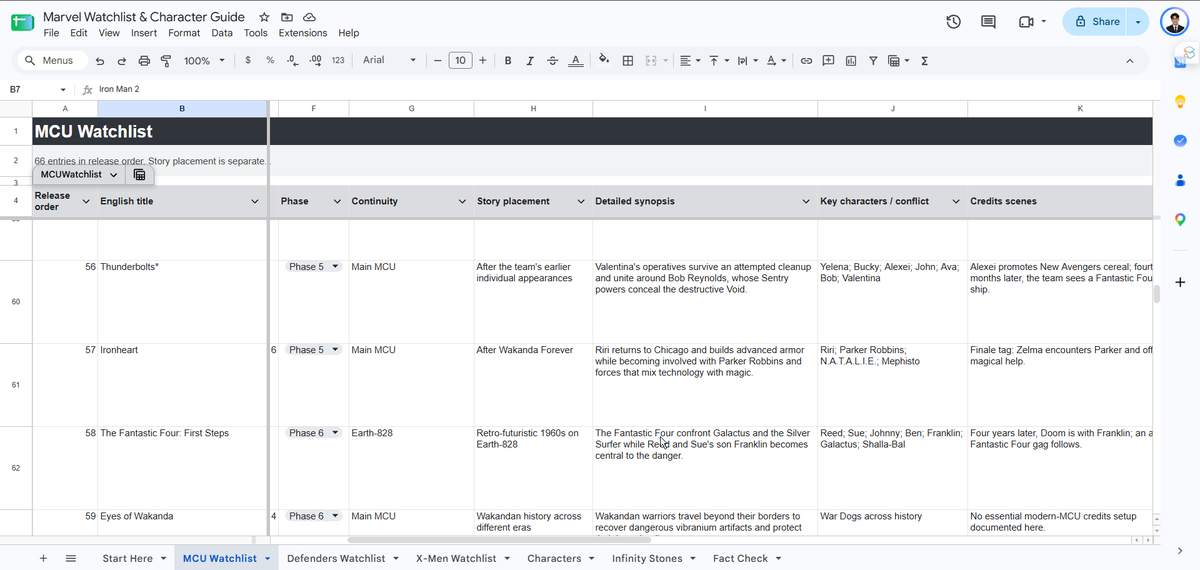Open the Data menu
The width and height of the screenshot is (1200, 570).
point(222,33)
